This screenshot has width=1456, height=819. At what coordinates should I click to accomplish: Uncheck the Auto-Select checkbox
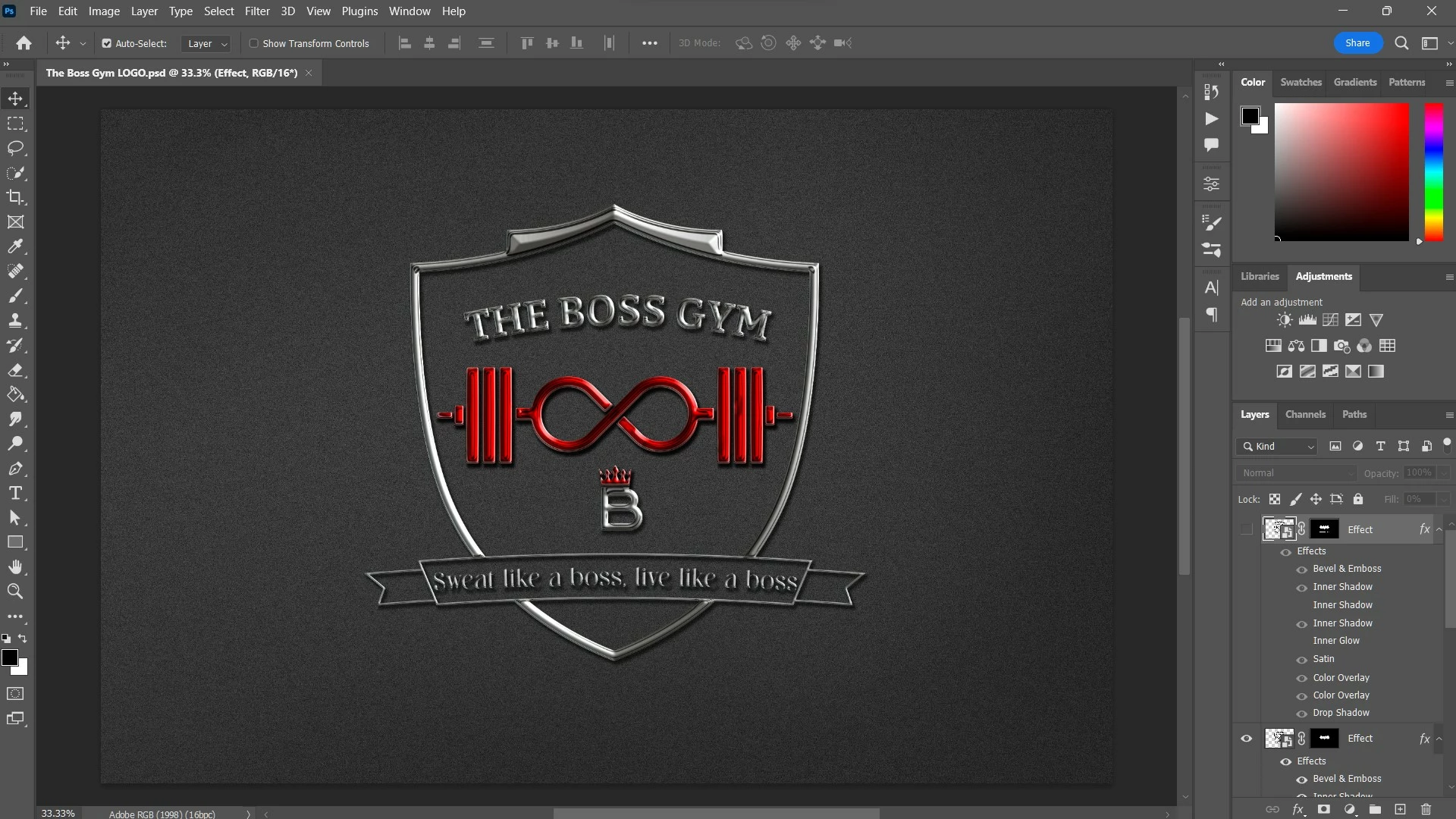pyautogui.click(x=107, y=43)
